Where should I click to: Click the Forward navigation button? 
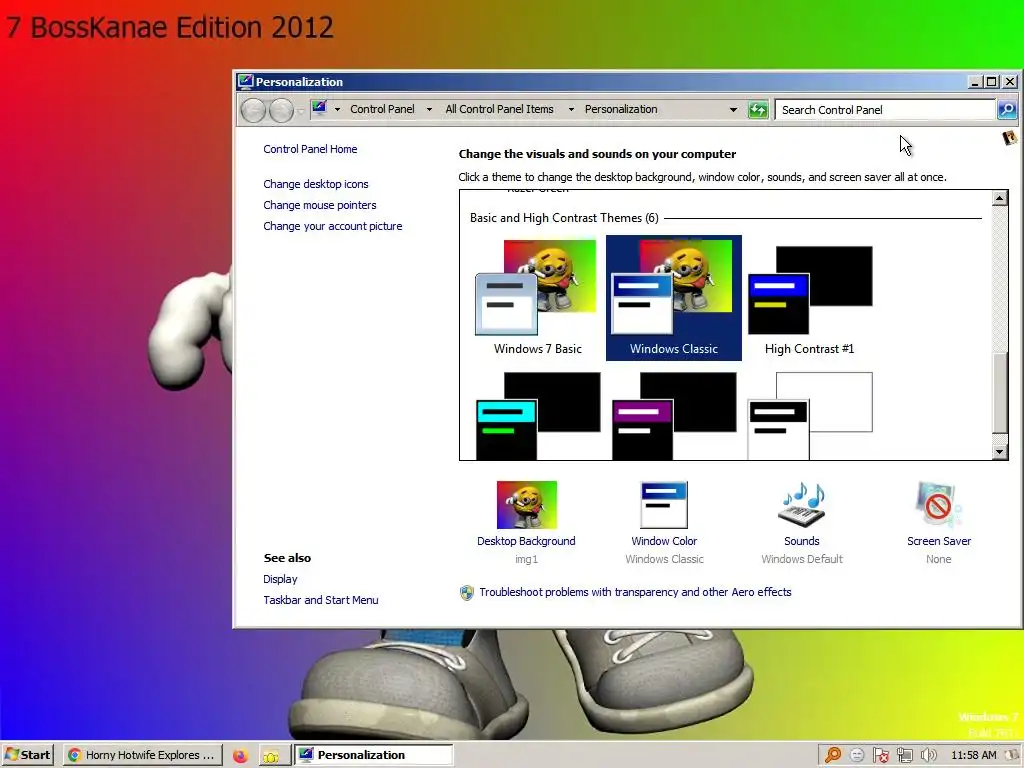281,110
